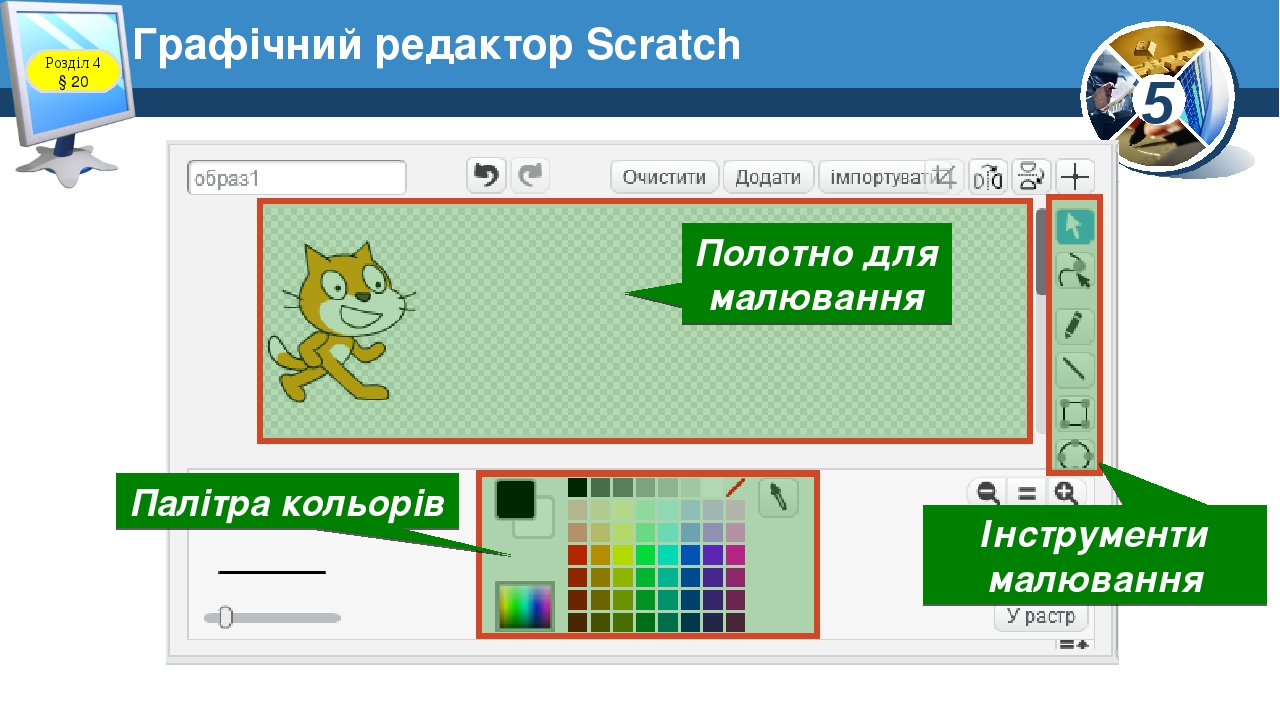
Task: Pick the bright green palette swatch
Action: point(645,554)
